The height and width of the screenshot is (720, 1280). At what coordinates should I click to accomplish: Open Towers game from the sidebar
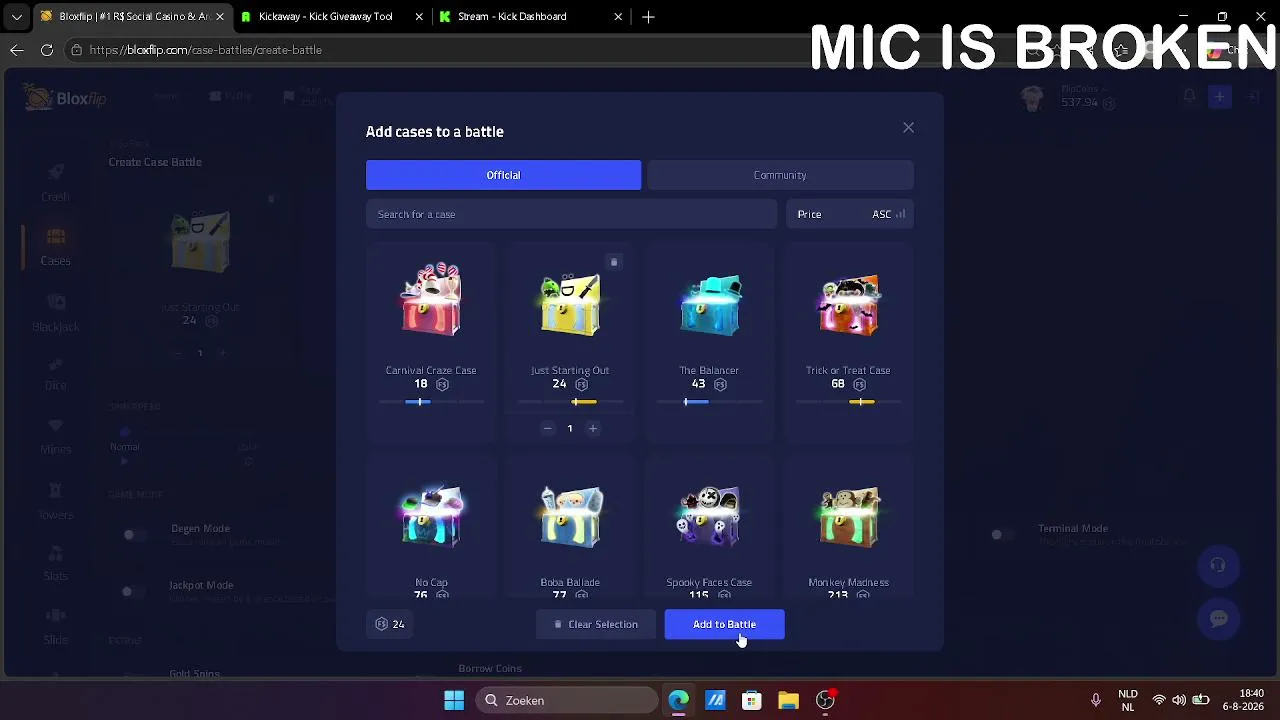[x=56, y=502]
